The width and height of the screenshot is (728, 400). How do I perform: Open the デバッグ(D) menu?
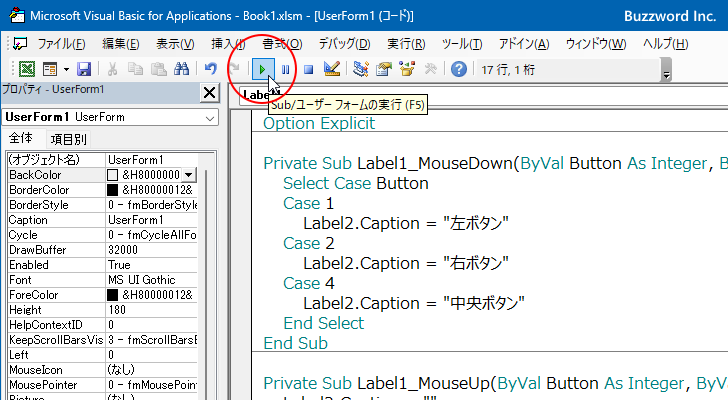coord(344,44)
